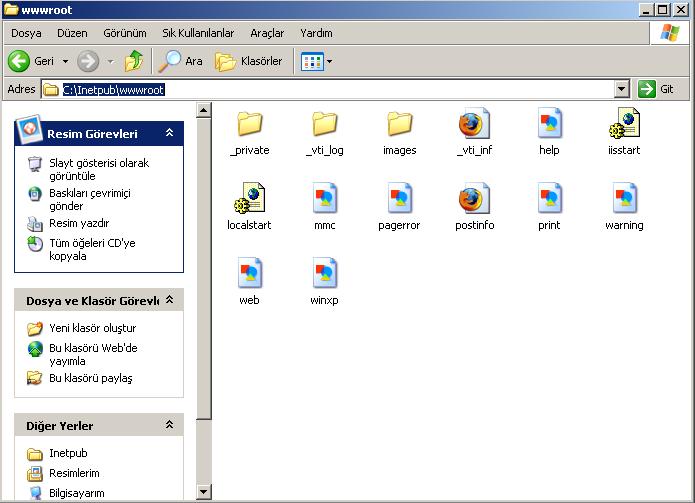695x503 pixels.
Task: Open the Yardım menu
Action: (x=316, y=33)
